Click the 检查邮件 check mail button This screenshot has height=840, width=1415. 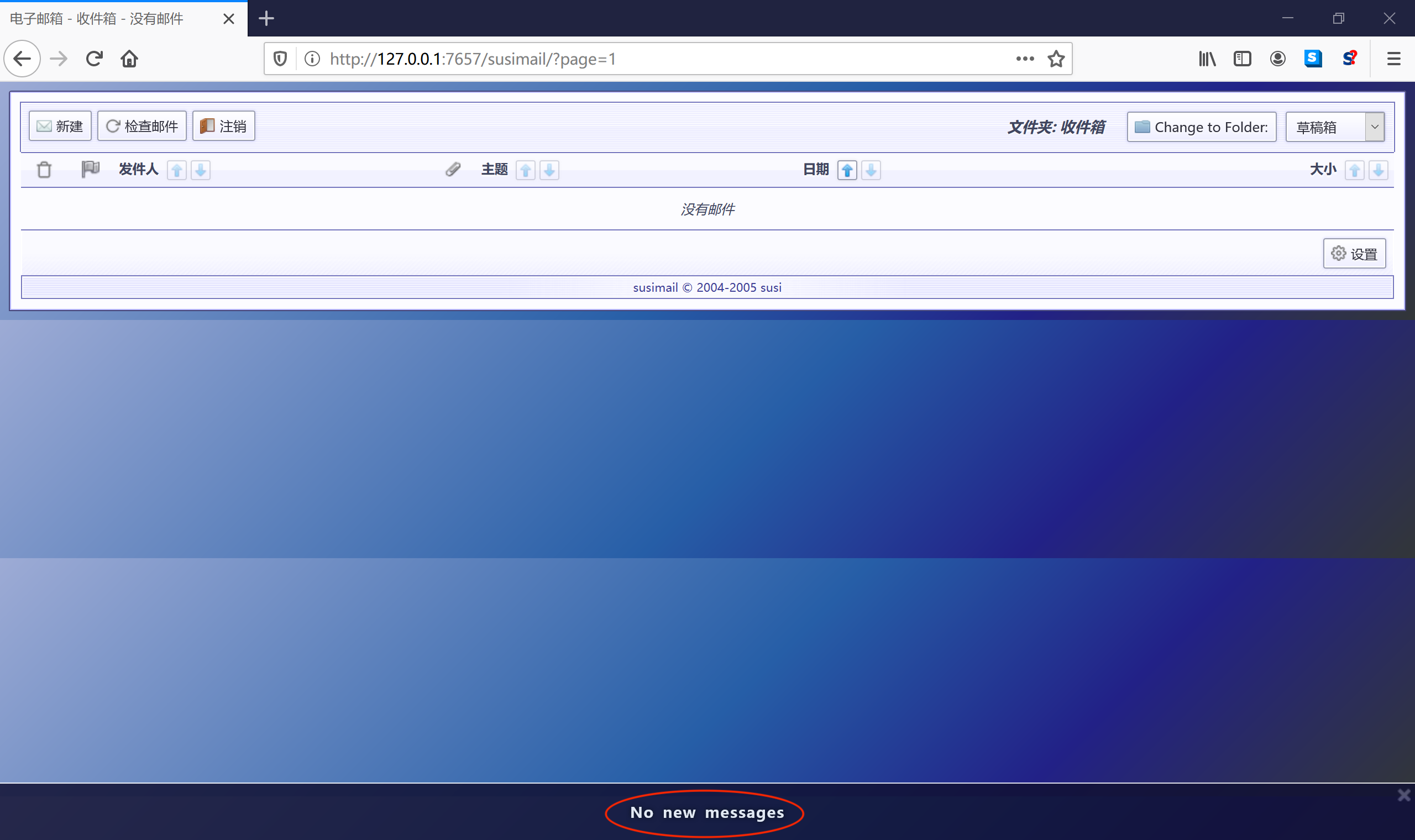pos(142,125)
